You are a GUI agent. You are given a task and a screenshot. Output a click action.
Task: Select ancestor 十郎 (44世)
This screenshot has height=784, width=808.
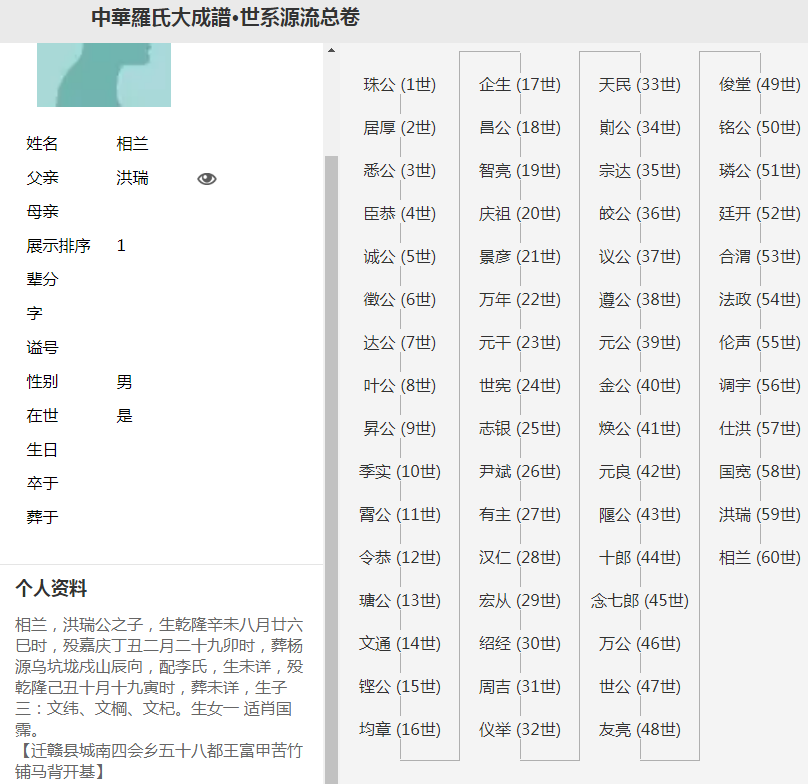click(x=639, y=558)
